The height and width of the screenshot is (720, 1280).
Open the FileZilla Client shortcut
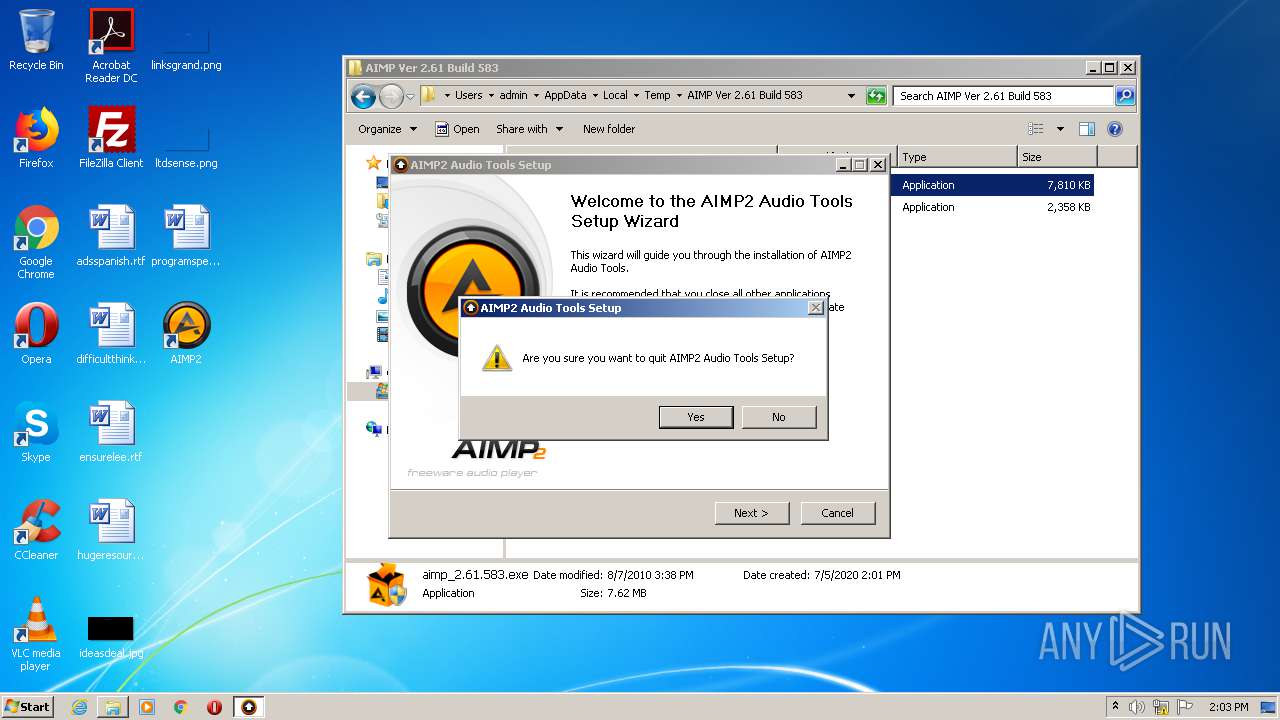click(x=111, y=138)
